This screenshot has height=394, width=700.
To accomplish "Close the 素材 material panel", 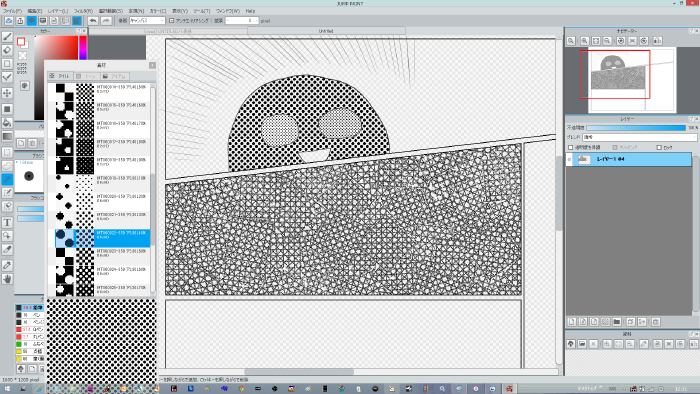I will click(x=152, y=65).
